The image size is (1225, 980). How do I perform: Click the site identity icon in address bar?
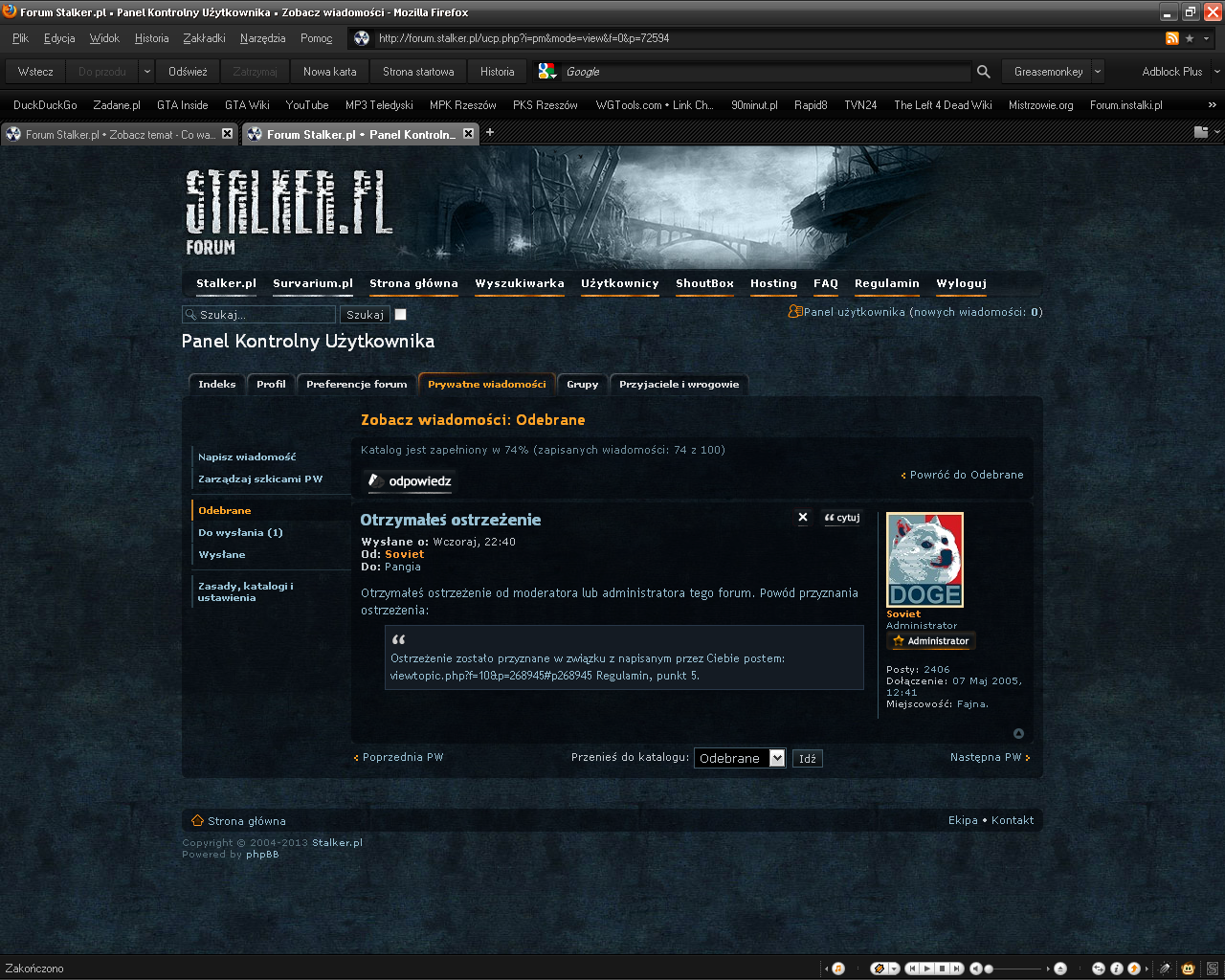click(x=362, y=38)
